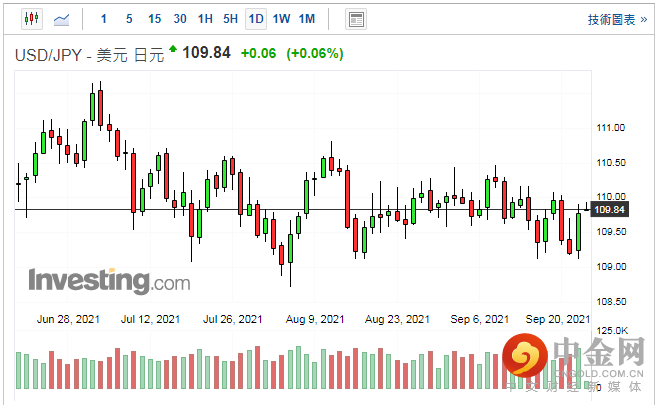Switch to the line chart icon

61,19
